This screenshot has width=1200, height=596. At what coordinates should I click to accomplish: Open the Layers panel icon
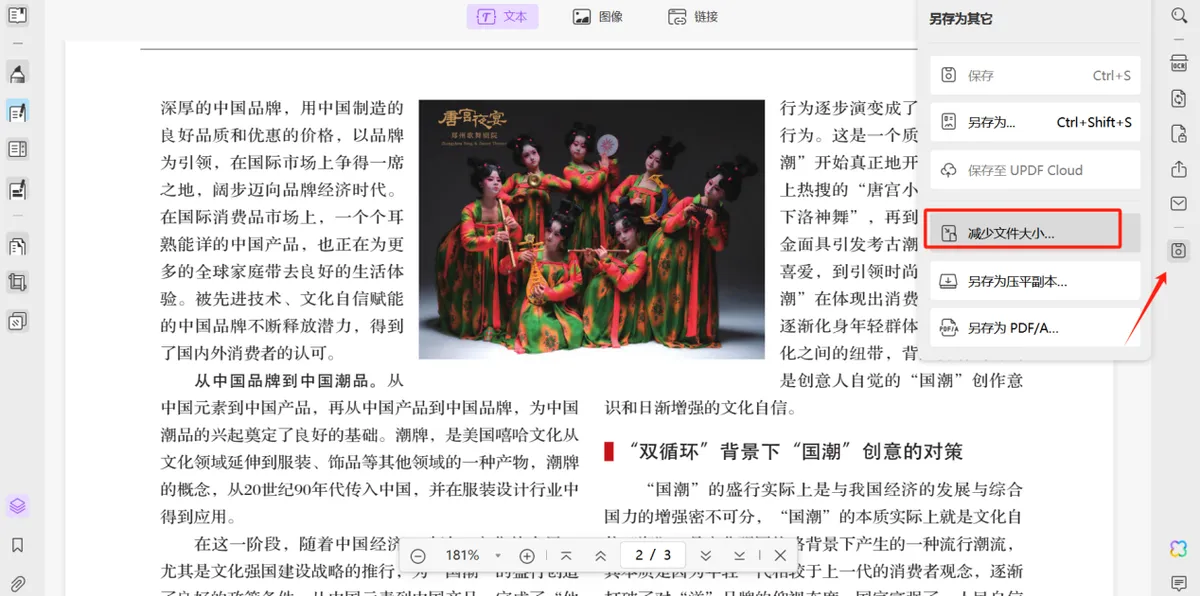[17, 506]
